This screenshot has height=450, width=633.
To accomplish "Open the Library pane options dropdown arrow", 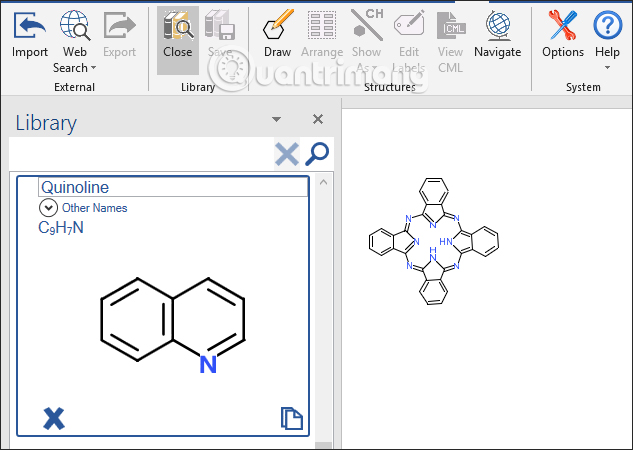I will pyautogui.click(x=277, y=119).
